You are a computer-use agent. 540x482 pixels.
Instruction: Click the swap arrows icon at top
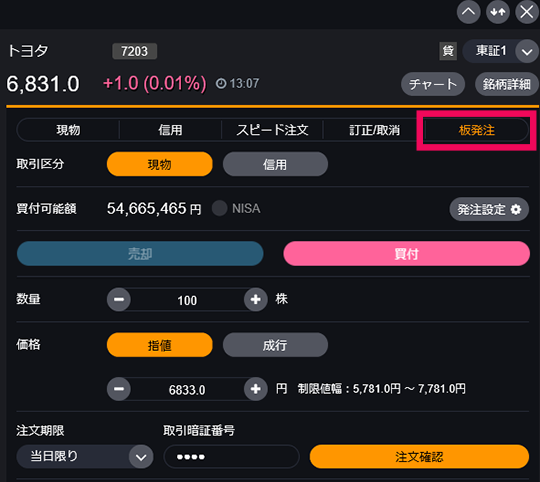[x=498, y=12]
